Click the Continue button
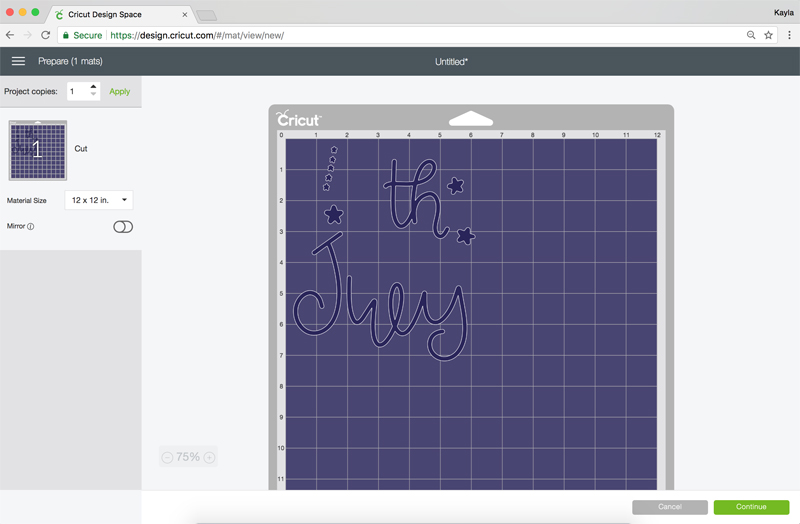This screenshot has width=800, height=524. (751, 507)
